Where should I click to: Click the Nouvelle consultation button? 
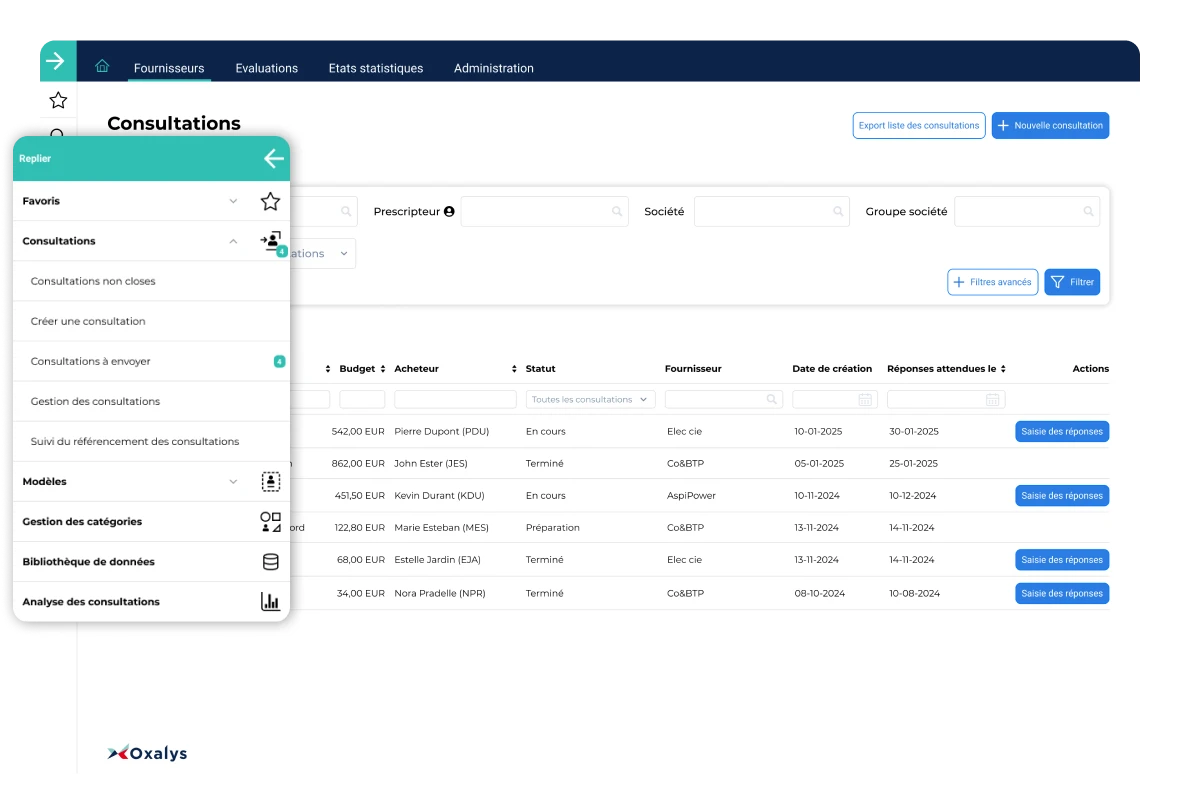pyautogui.click(x=1050, y=126)
